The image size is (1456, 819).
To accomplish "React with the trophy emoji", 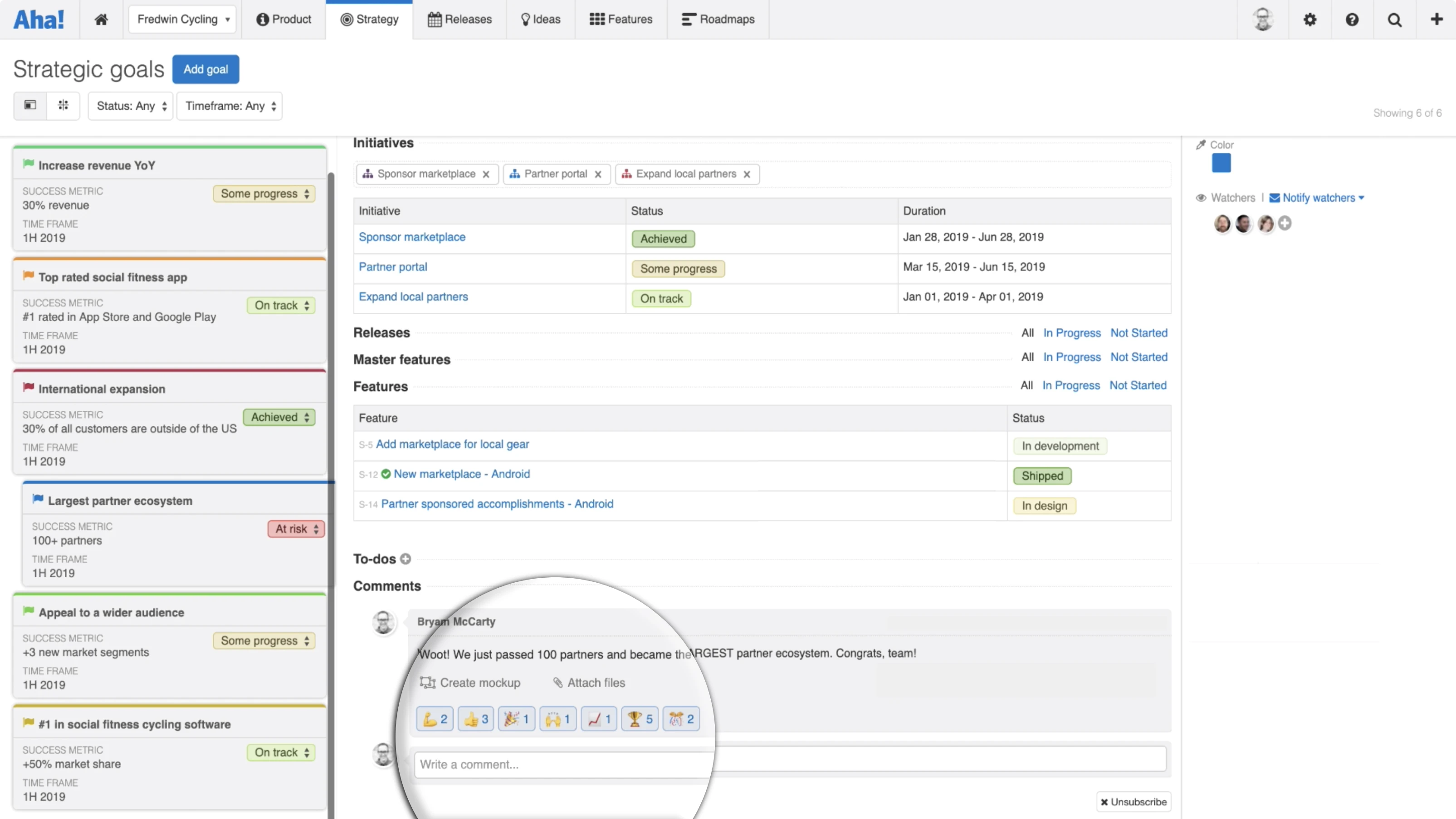I will 640,719.
